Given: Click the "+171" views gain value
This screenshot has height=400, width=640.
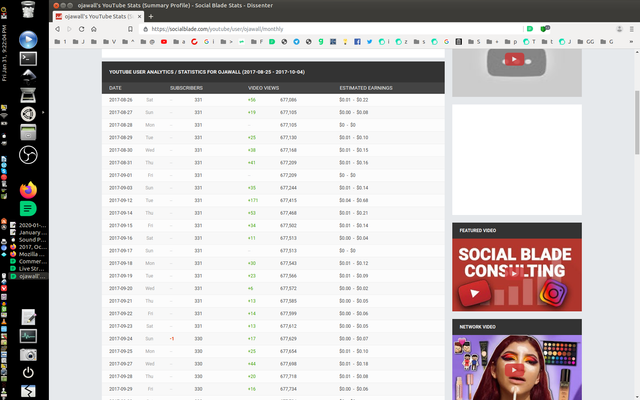Looking at the screenshot, I should (x=253, y=200).
